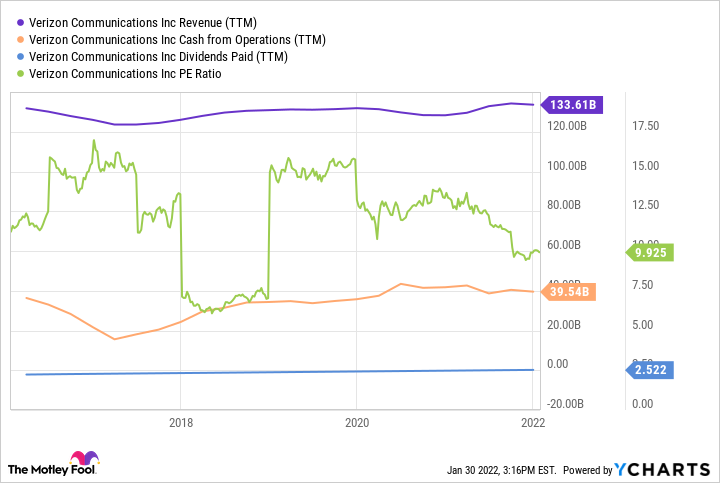The image size is (720, 483).
Task: Click the 120.00B left axis label
Action: tap(568, 125)
